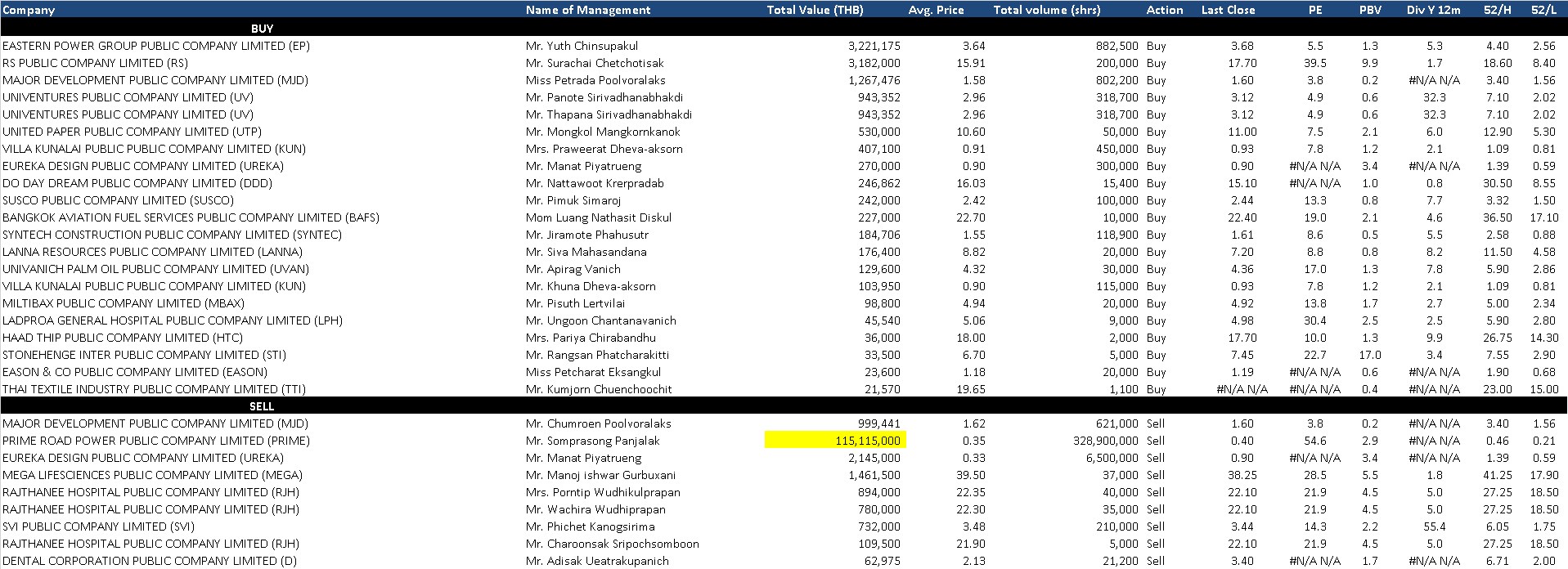Select the highlighted 115,115,000 cell

(x=835, y=441)
